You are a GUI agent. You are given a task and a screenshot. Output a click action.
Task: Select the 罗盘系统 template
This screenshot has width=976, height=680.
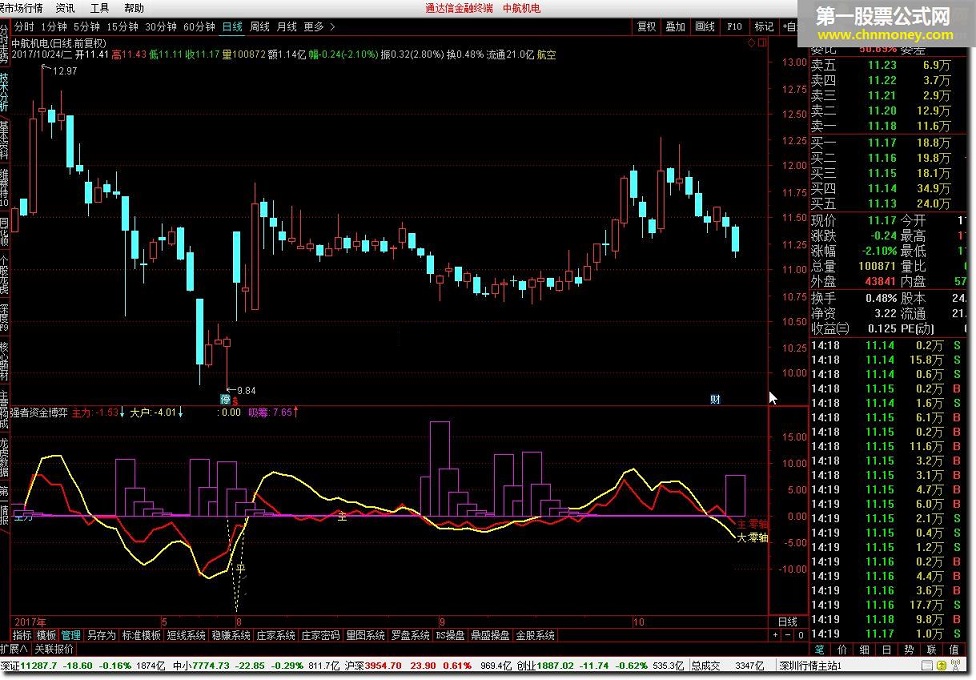(410, 636)
